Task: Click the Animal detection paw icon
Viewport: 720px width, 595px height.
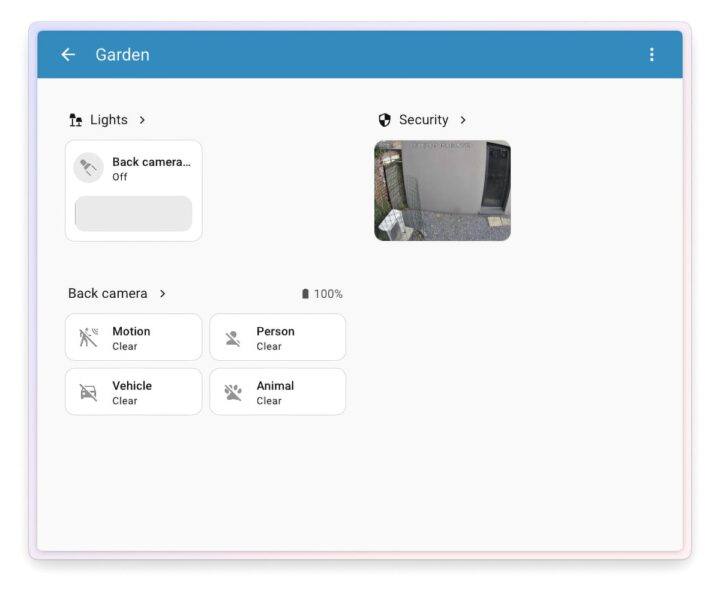Action: click(233, 392)
